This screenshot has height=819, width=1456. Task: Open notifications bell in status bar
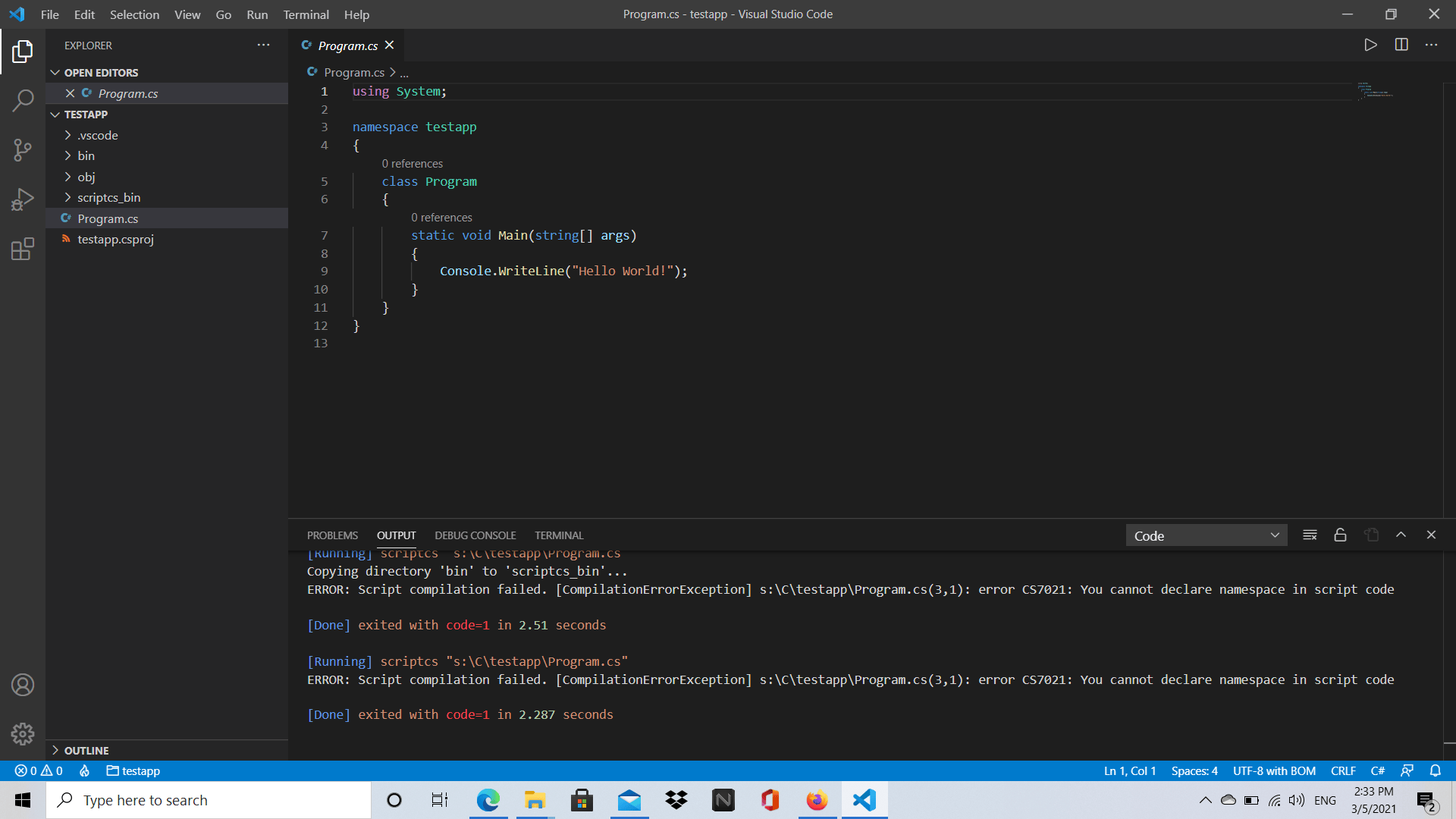coord(1435,770)
